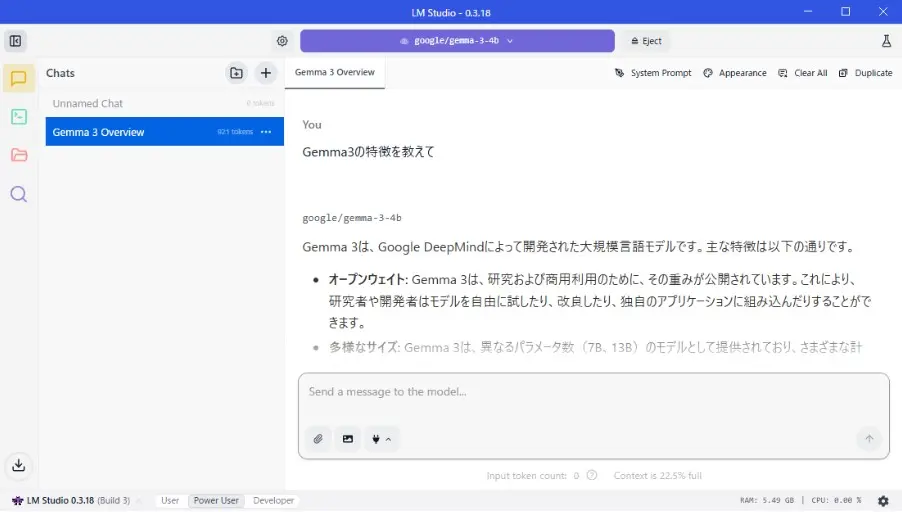Screen dimensions: 902x512
Task: Open the My Models folder icon
Action: 19,155
